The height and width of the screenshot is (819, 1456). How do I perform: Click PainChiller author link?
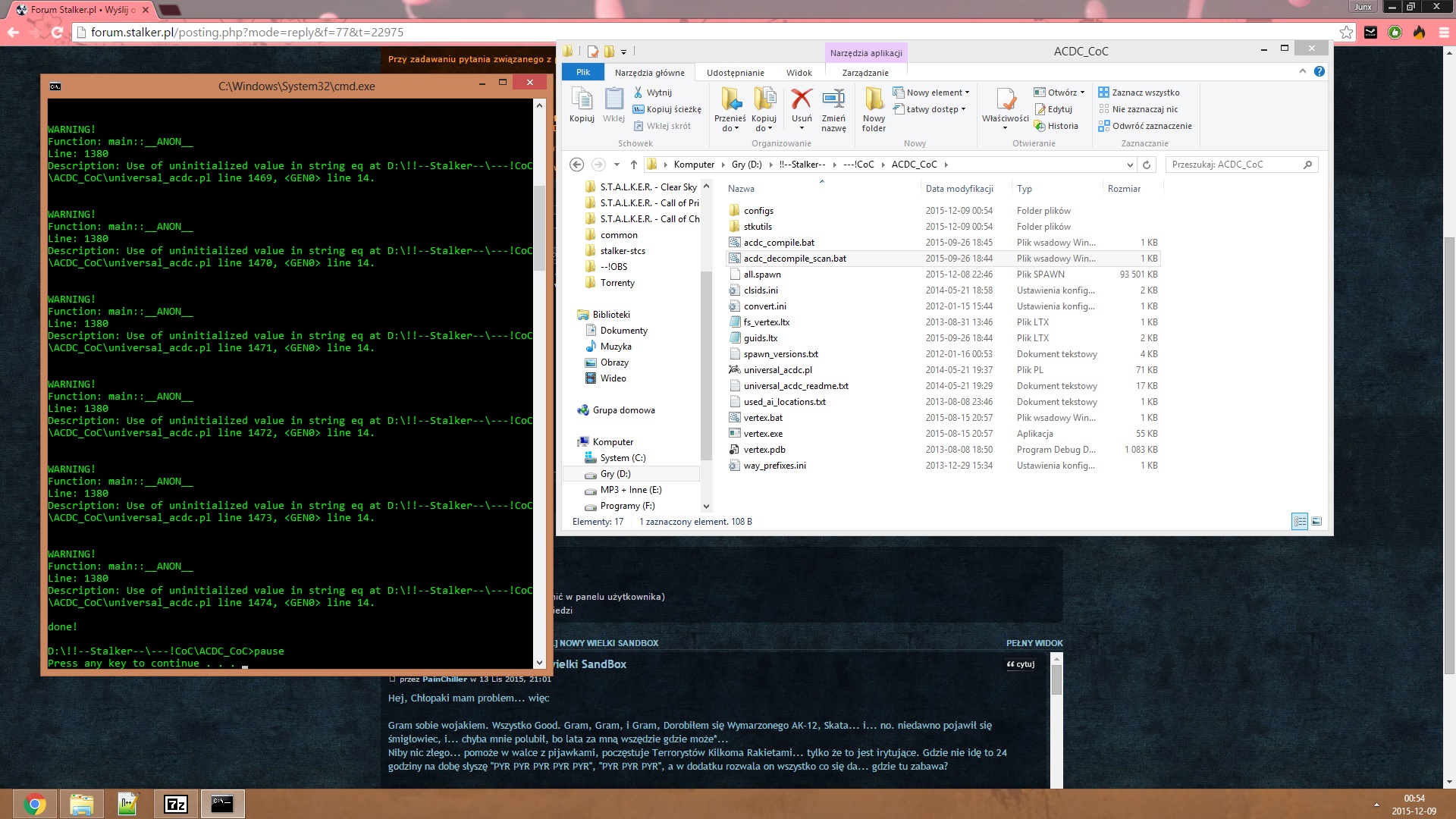[444, 679]
